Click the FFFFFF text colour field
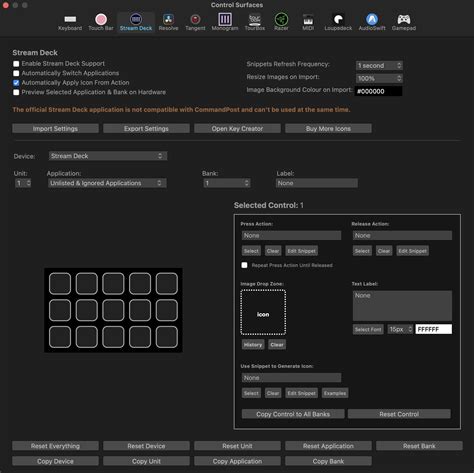This screenshot has width=474, height=473. point(434,329)
